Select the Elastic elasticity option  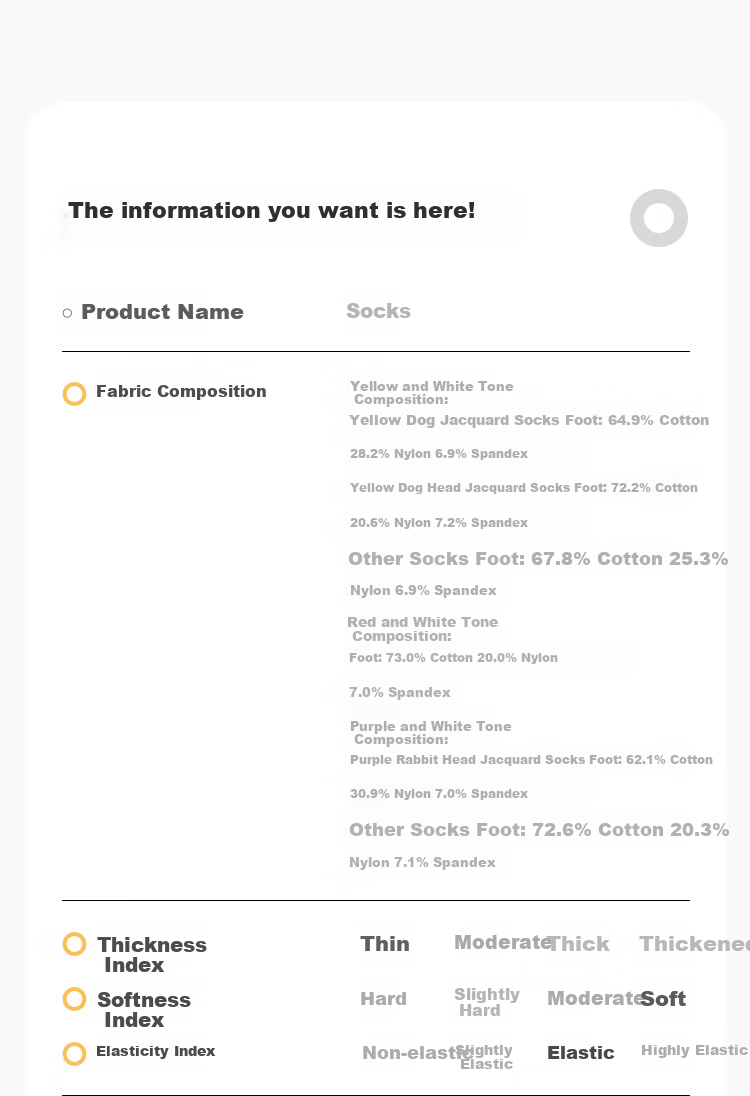[x=580, y=1053]
